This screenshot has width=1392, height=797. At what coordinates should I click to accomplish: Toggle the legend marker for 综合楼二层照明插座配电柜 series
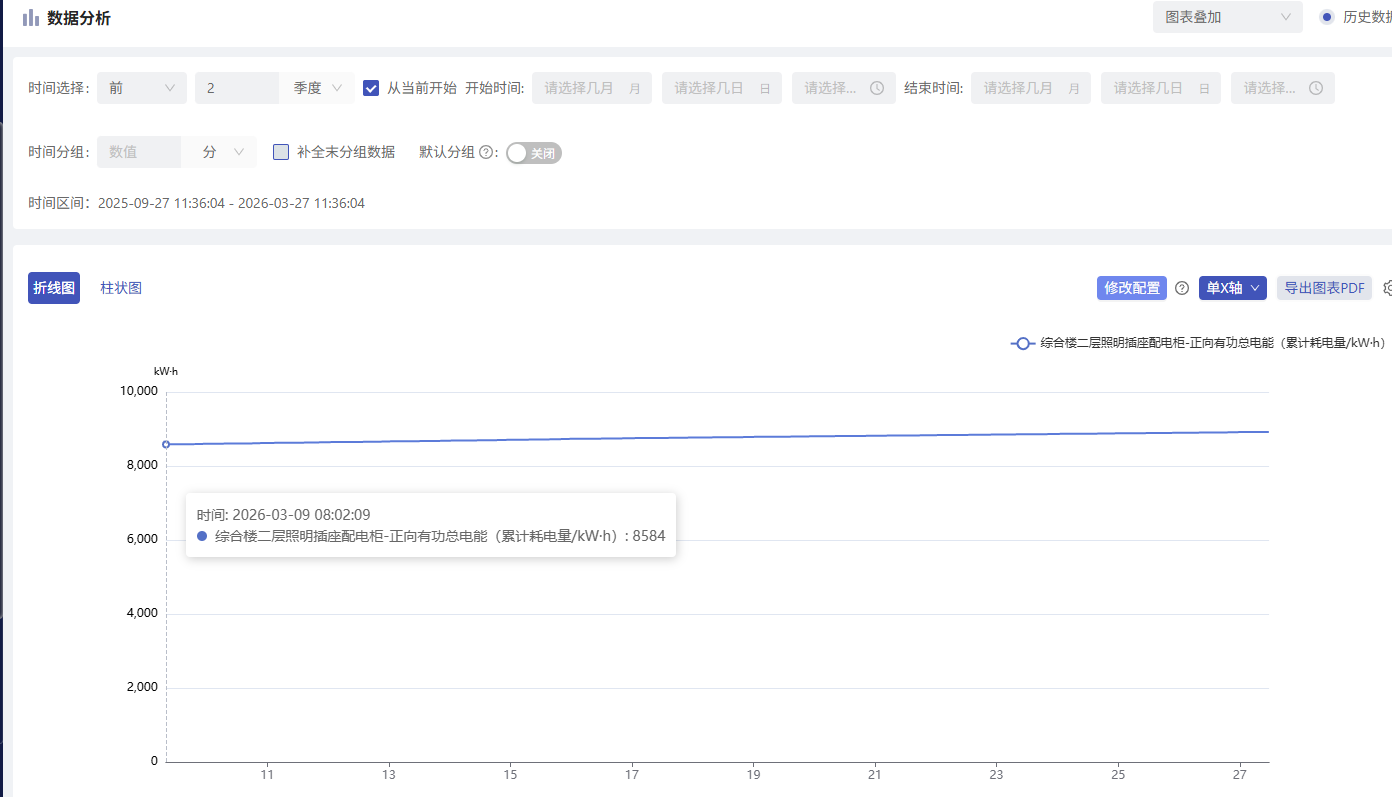point(1023,343)
